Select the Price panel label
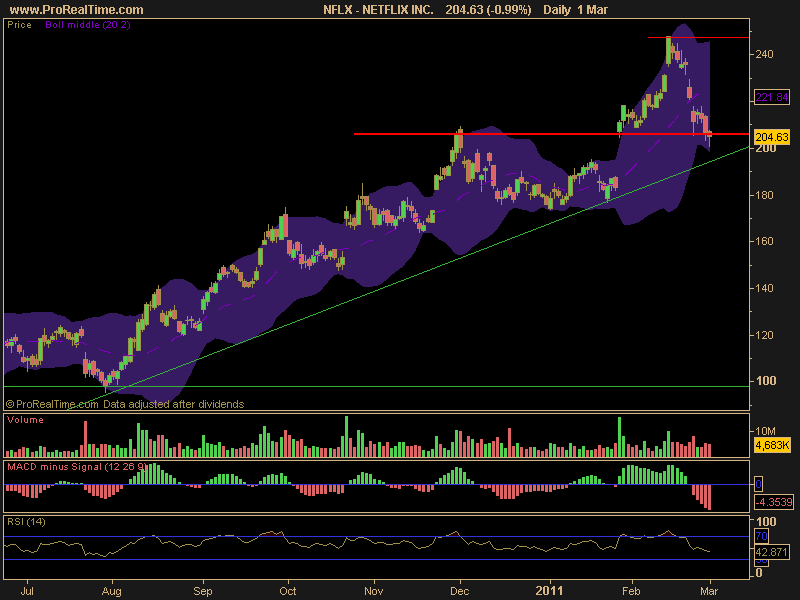 coord(19,24)
